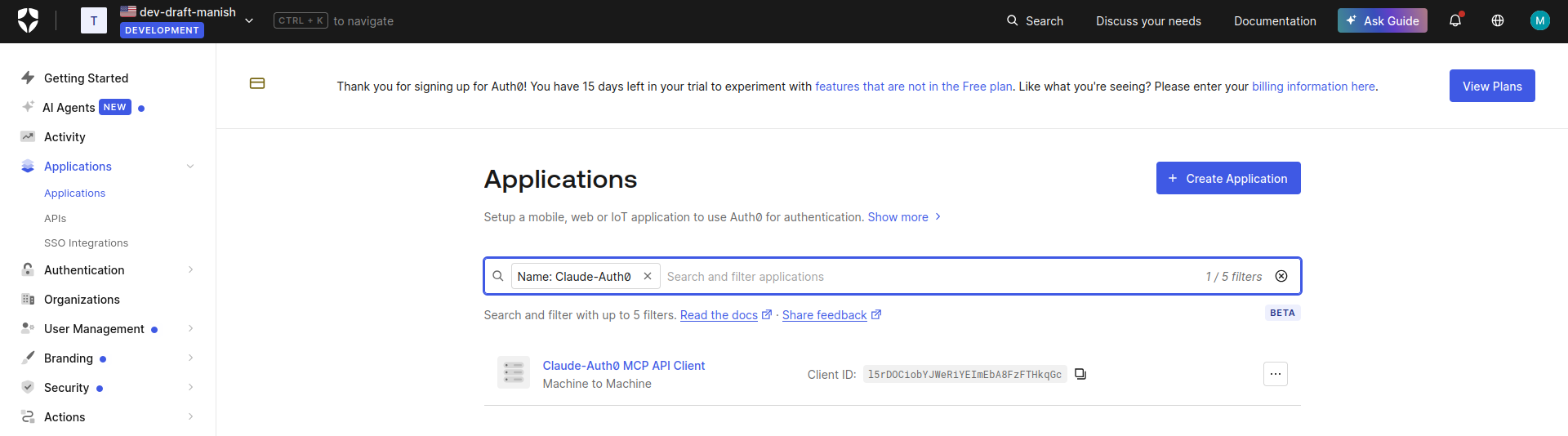Clear all filters with circled X

(x=1281, y=276)
